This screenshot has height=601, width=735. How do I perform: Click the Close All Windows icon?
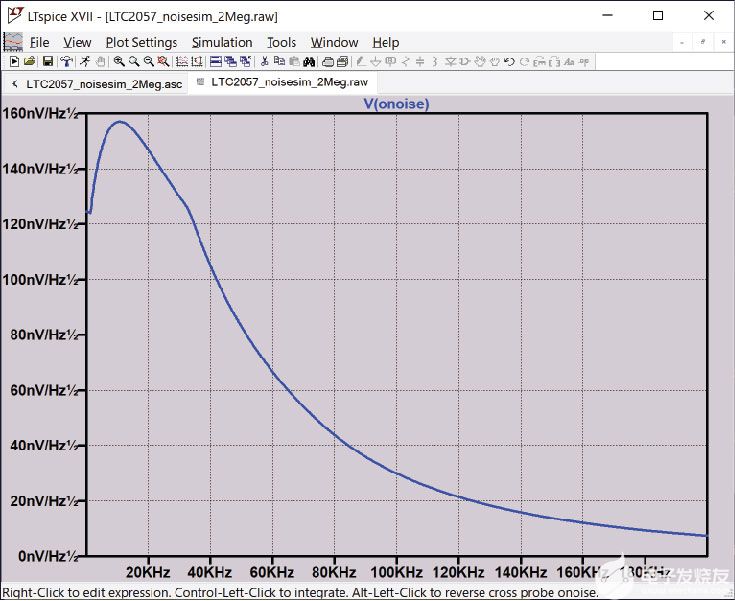tap(246, 61)
